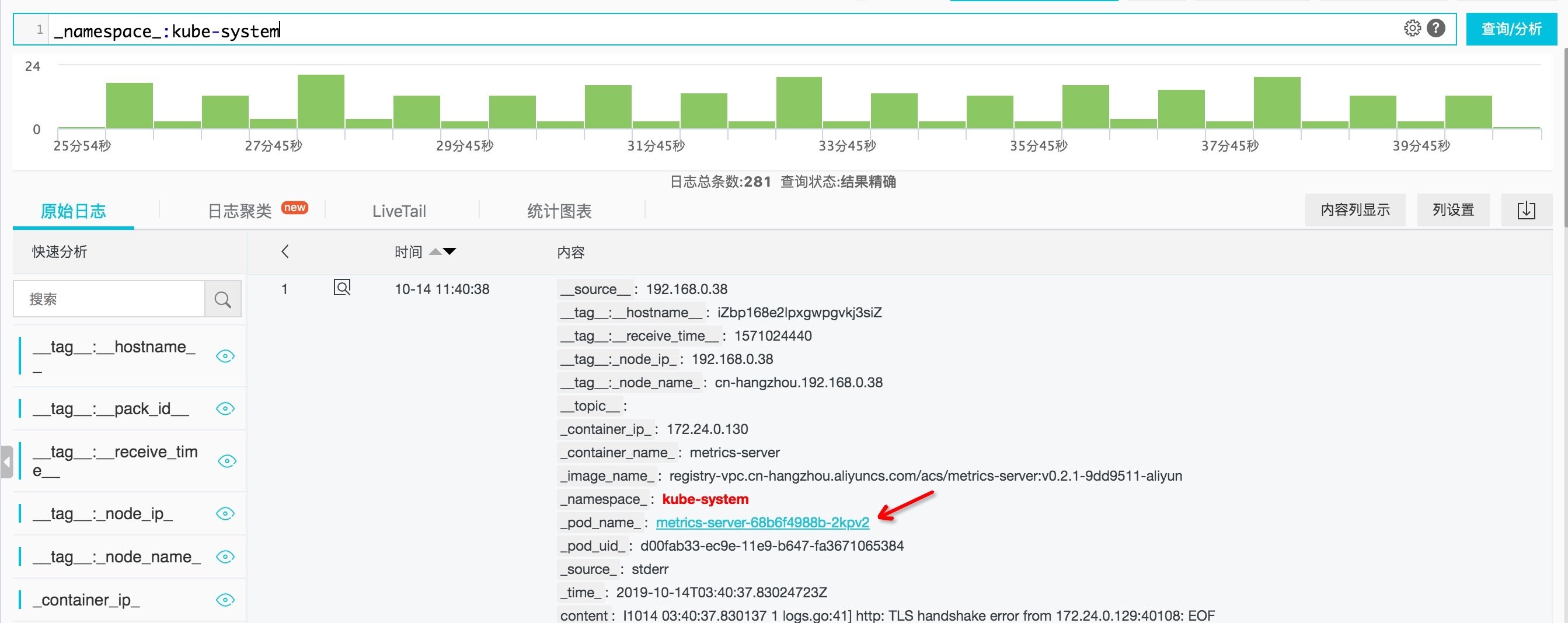Click the 内容列显示 button
This screenshot has height=623, width=1568.
tap(1355, 211)
